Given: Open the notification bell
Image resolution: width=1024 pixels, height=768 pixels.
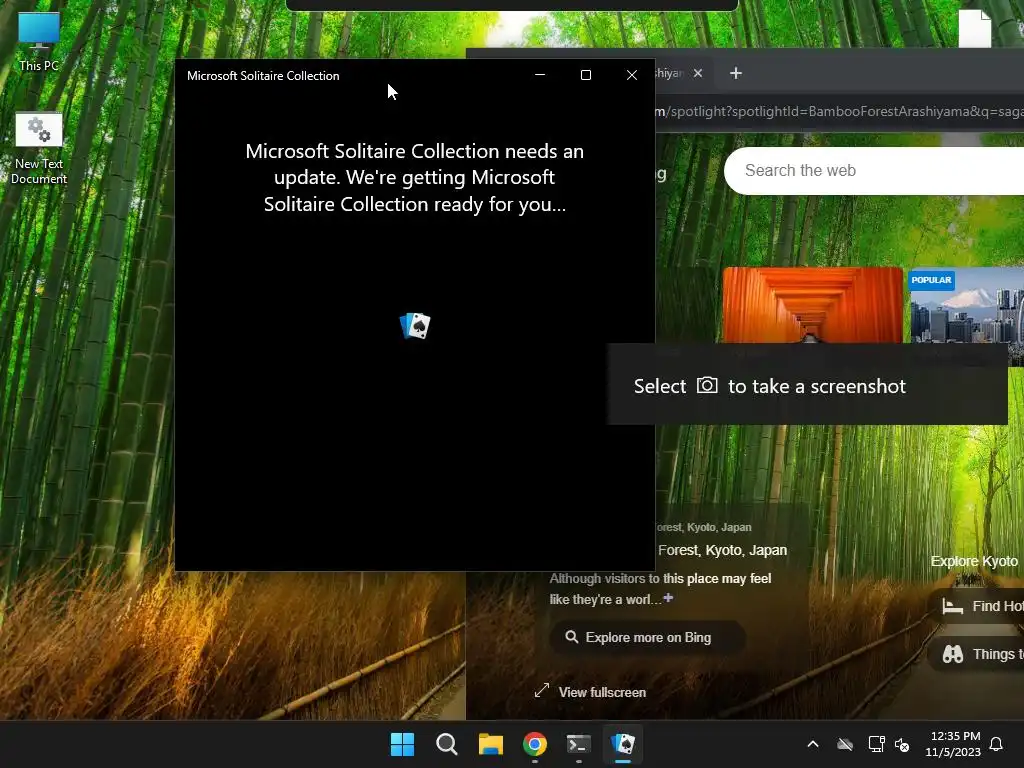Looking at the screenshot, I should (x=996, y=744).
